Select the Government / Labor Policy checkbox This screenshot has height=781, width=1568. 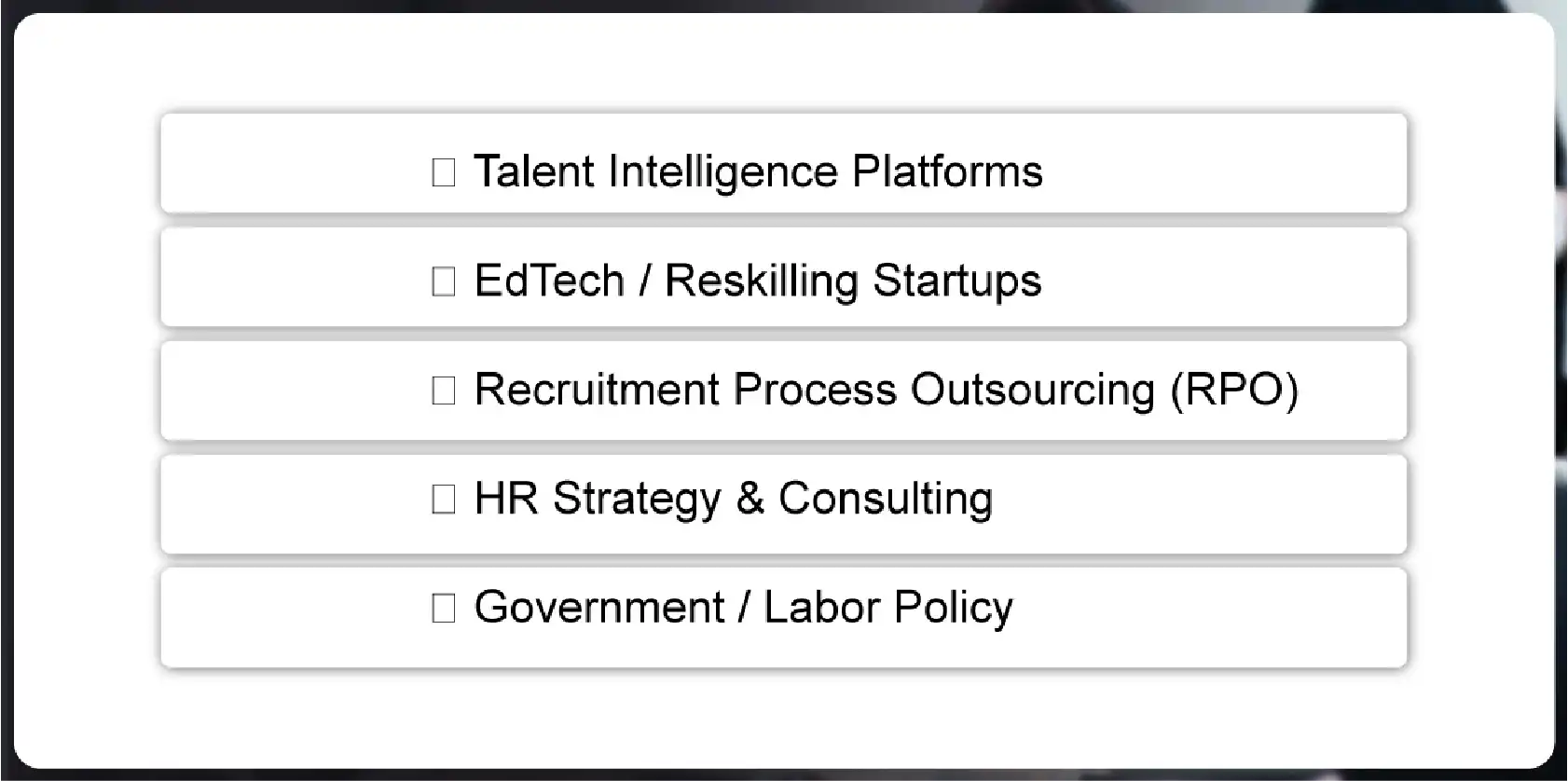tap(444, 609)
